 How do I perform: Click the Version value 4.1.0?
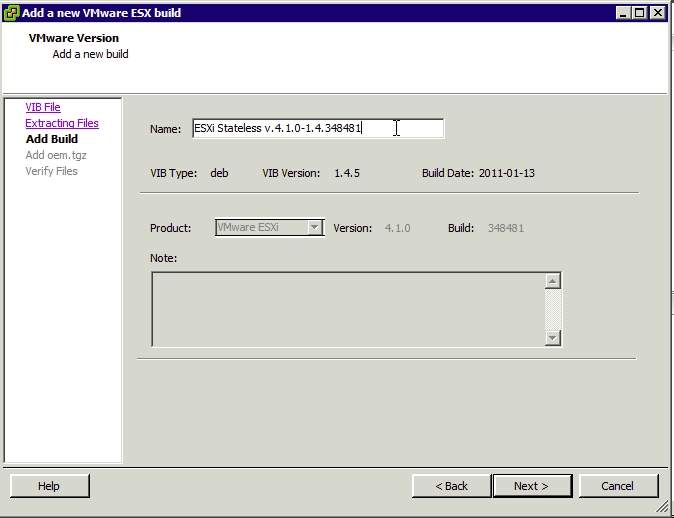pos(398,228)
